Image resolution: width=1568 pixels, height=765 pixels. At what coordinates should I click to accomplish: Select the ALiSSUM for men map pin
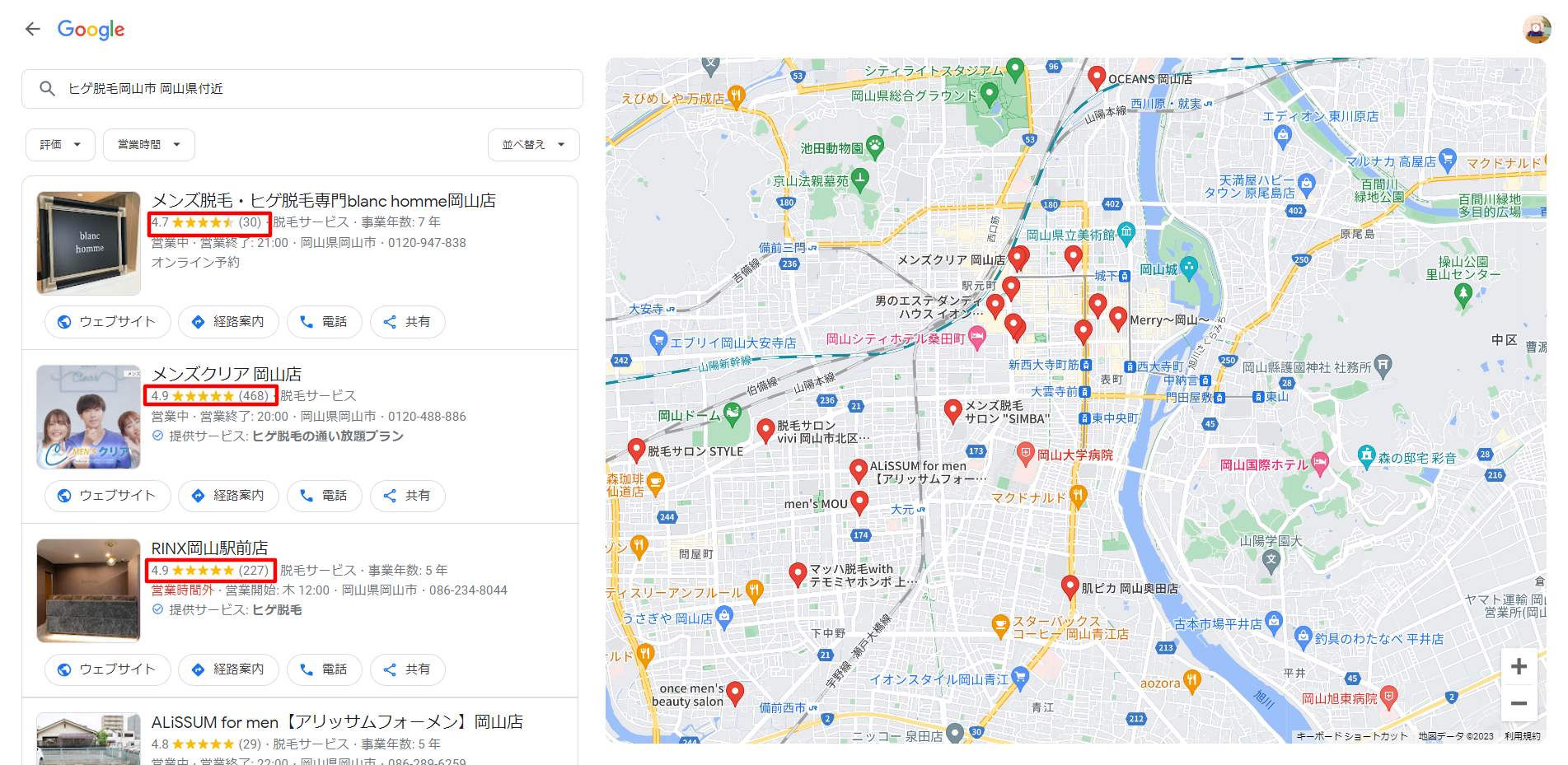(859, 471)
